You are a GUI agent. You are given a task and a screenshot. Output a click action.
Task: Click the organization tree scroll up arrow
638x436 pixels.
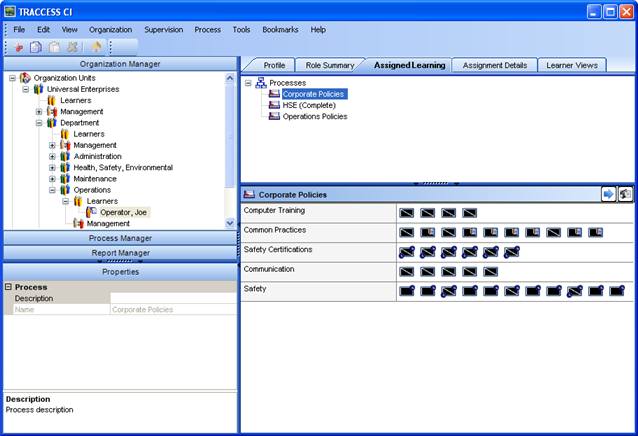[230, 78]
